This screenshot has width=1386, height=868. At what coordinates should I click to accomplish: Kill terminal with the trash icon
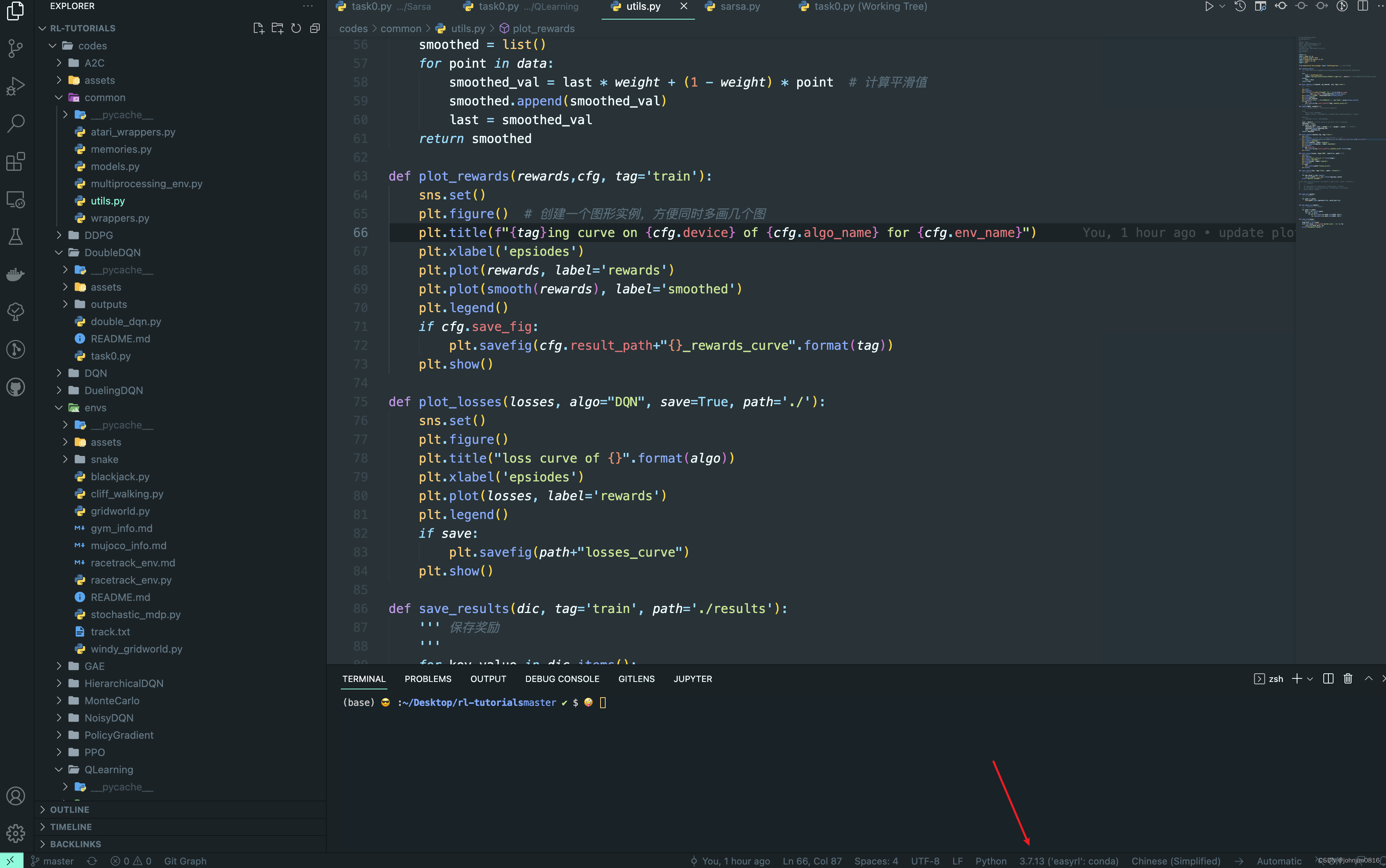click(1348, 678)
